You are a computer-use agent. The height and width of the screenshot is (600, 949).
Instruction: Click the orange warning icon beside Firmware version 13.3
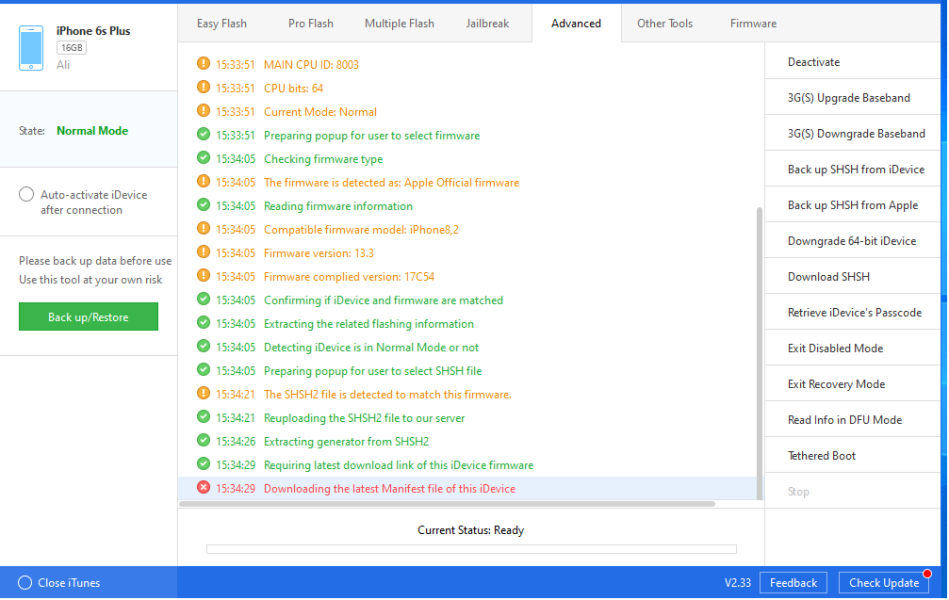pyautogui.click(x=204, y=253)
